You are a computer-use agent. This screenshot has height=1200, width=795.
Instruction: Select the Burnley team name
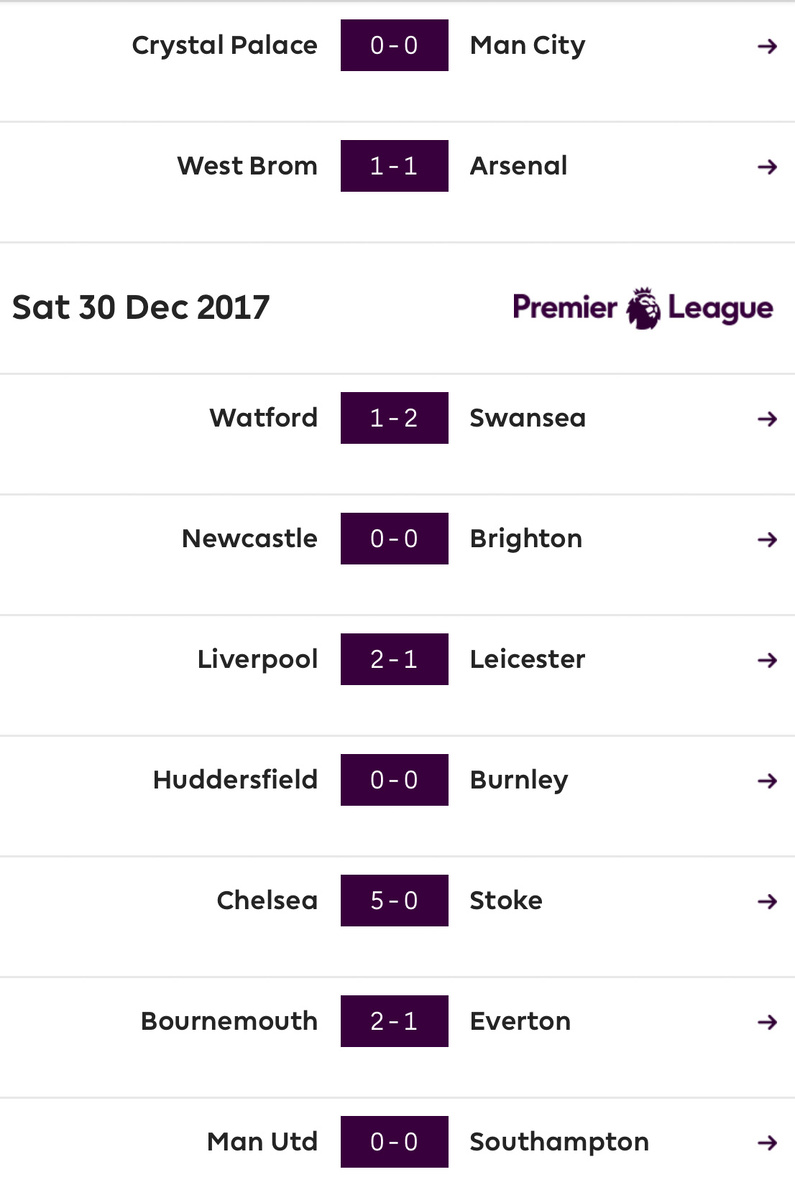(519, 780)
